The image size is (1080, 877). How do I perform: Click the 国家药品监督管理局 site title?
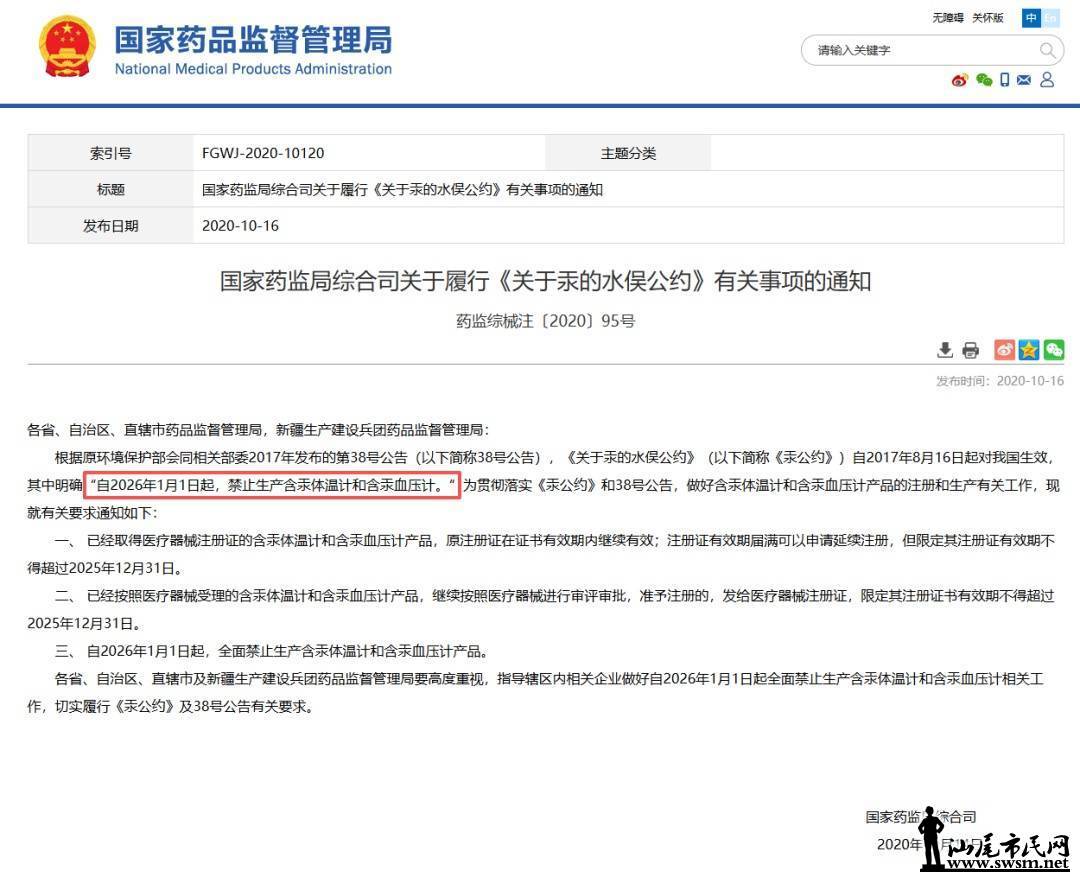pyautogui.click(x=253, y=41)
